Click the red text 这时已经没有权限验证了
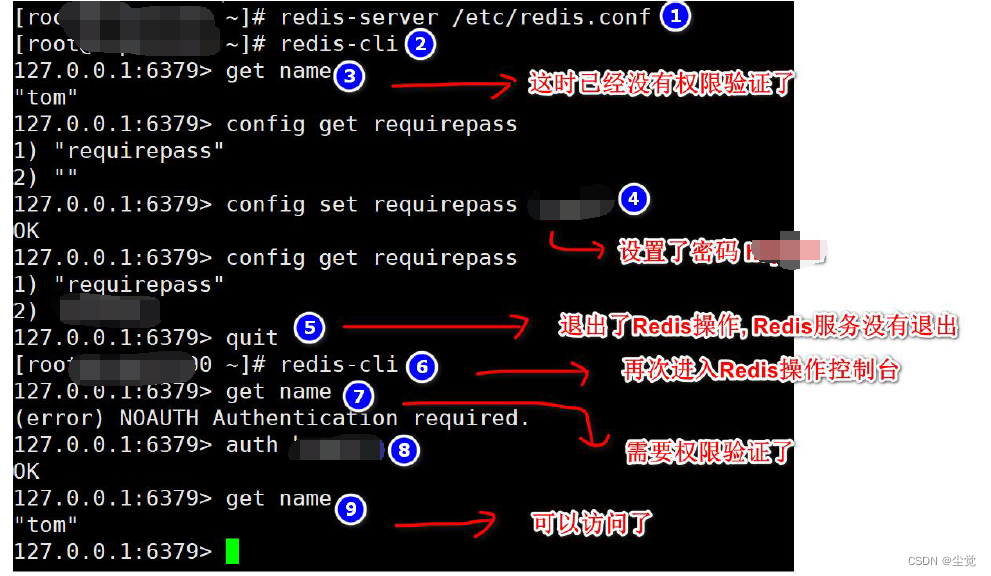The height and width of the screenshot is (576, 991). coord(660,83)
